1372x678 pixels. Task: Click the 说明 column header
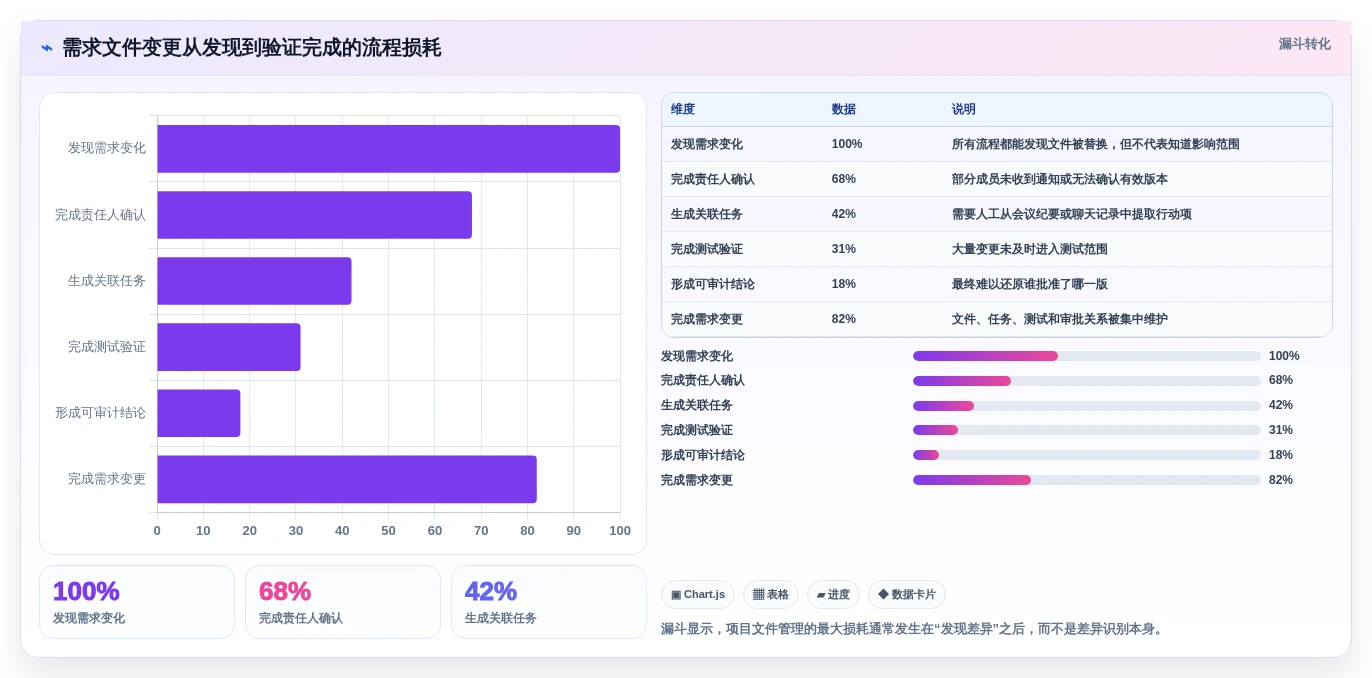pyautogui.click(x=964, y=110)
